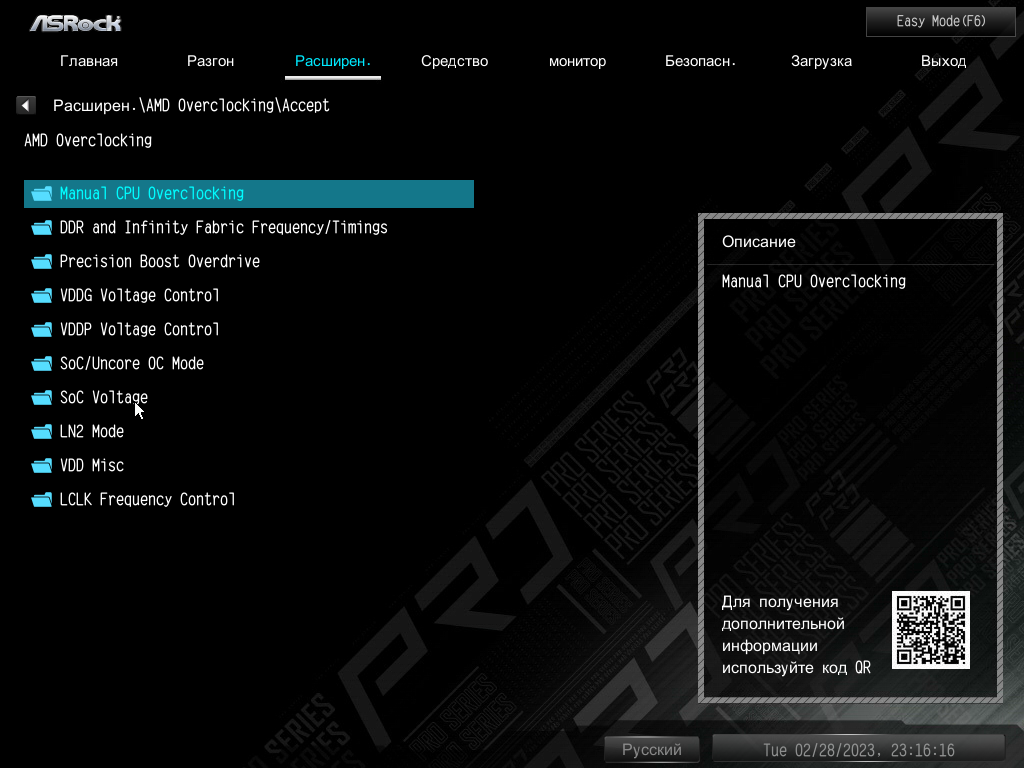Image resolution: width=1024 pixels, height=768 pixels.
Task: Select the Выход tab
Action: click(x=944, y=61)
